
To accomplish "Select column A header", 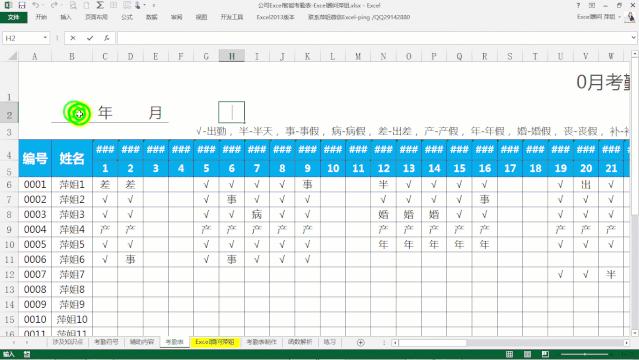I will 35,56.
